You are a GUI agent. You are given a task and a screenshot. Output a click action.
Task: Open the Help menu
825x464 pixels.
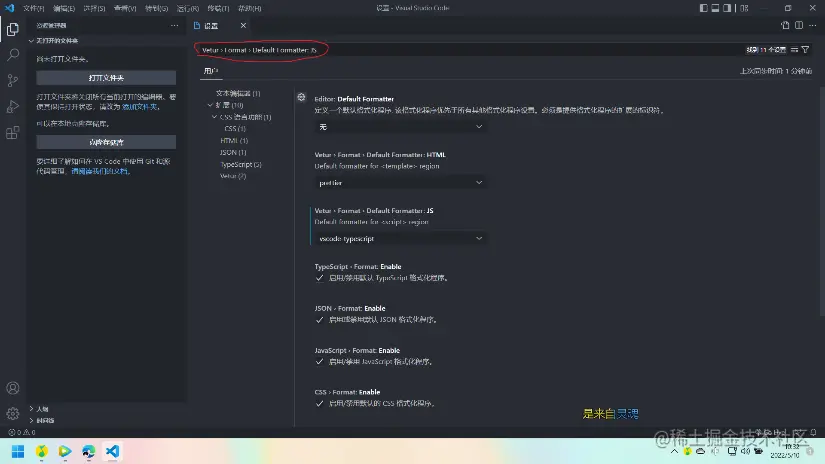[249, 8]
